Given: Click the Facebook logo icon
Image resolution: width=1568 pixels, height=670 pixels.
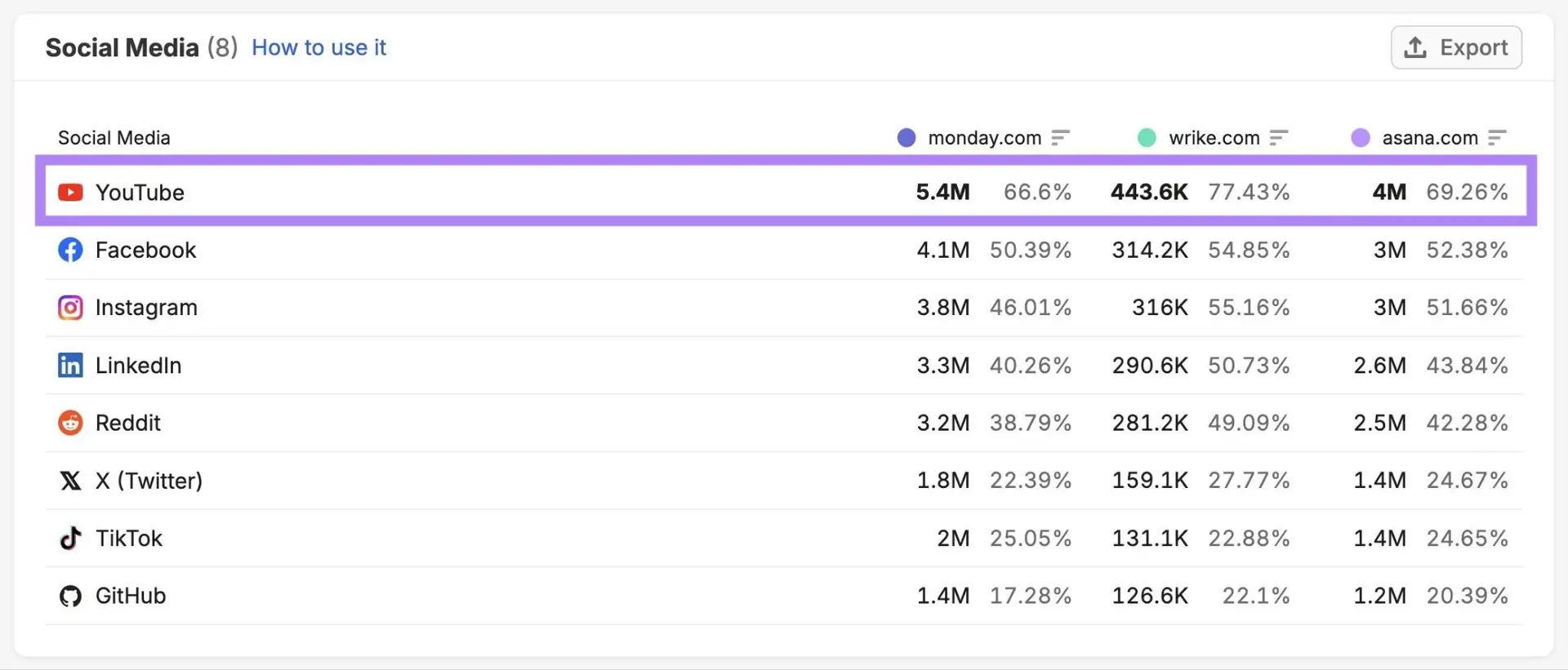Looking at the screenshot, I should pos(70,250).
